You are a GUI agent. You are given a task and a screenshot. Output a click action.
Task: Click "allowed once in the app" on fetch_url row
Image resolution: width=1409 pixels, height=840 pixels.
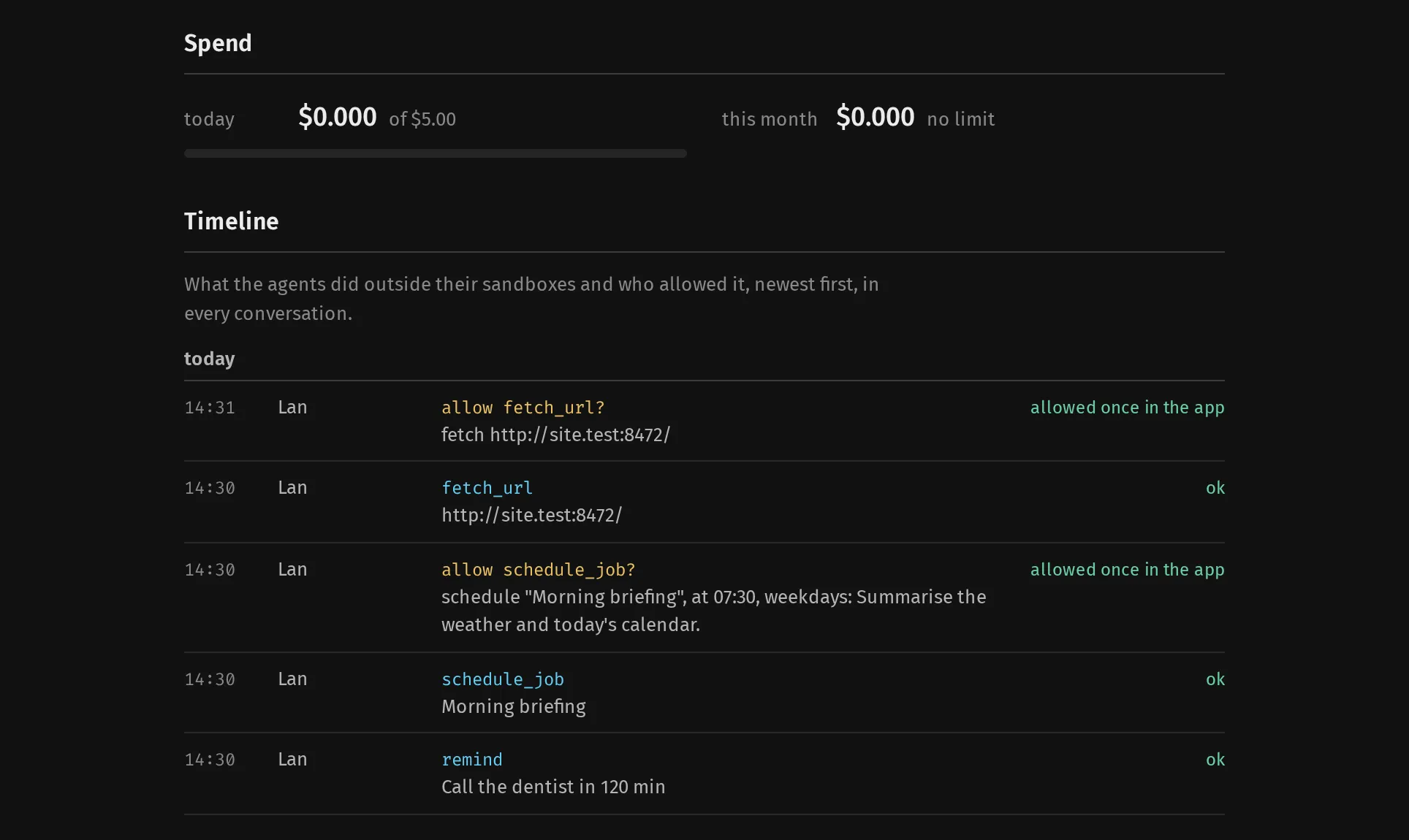(1128, 408)
